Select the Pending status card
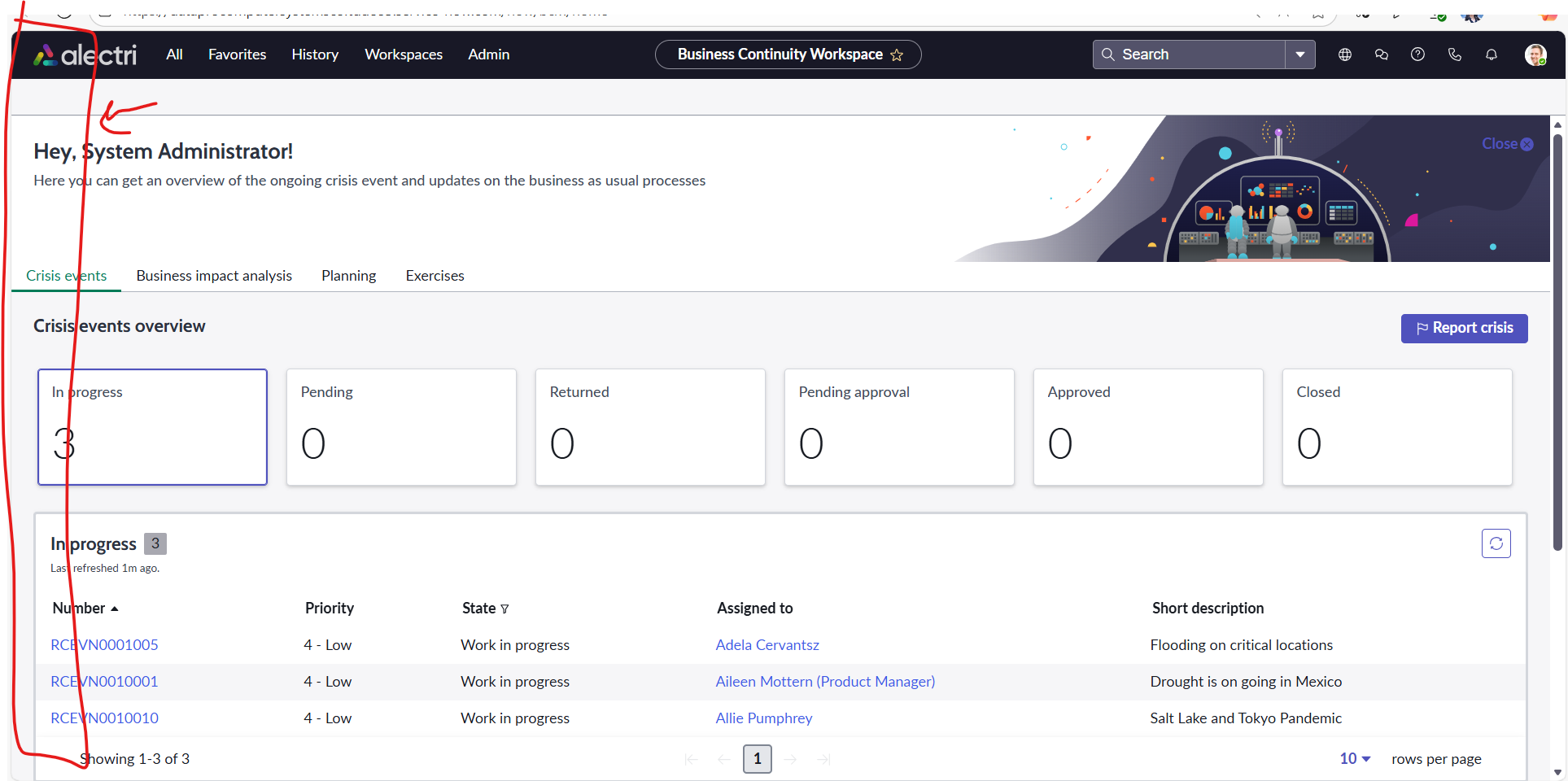The image size is (1568, 781). point(401,427)
